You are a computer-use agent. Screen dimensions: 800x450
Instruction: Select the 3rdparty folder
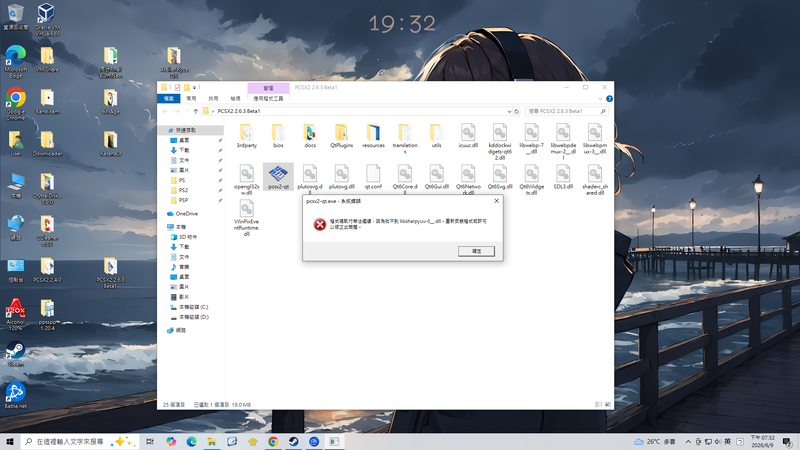point(246,136)
